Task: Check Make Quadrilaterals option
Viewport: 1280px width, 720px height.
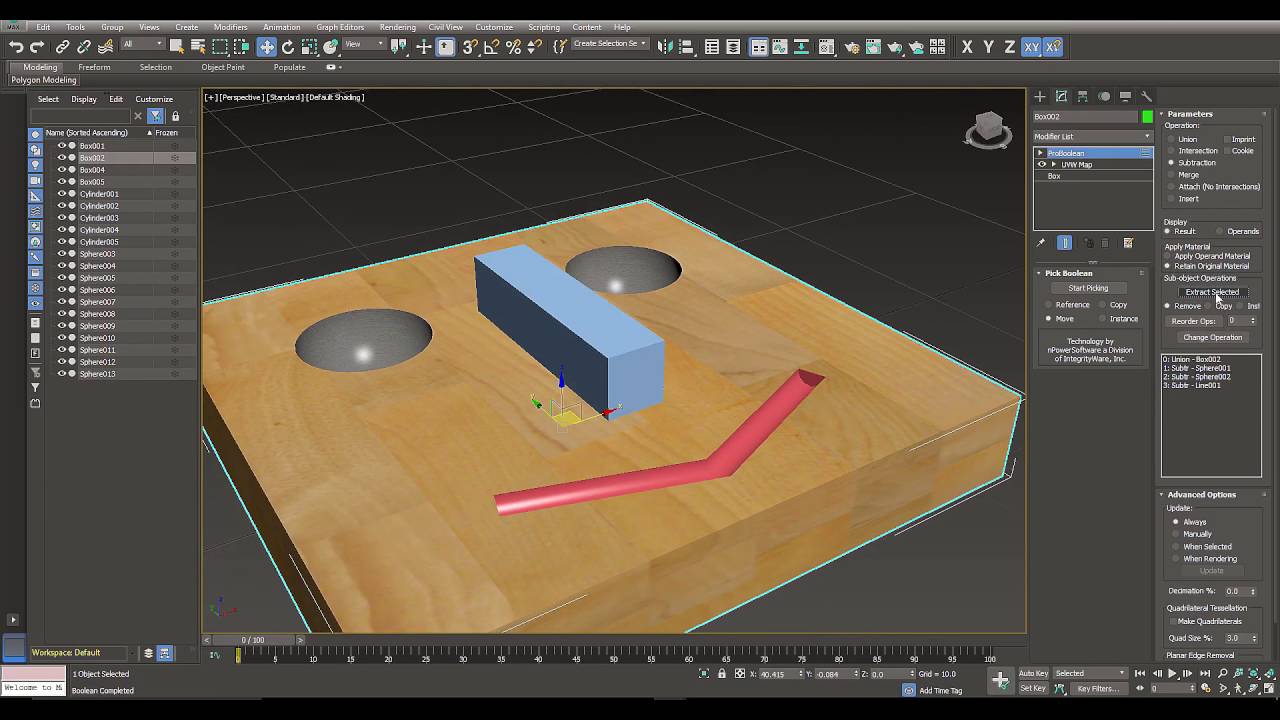Action: click(1171, 621)
